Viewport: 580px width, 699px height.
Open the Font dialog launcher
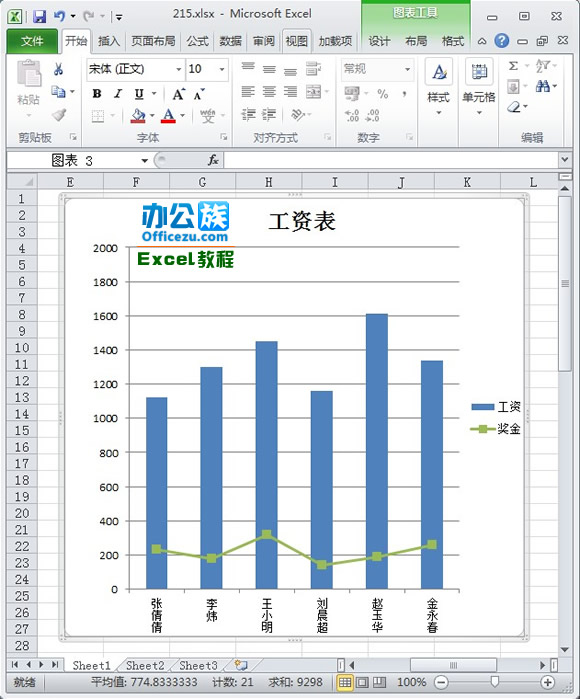[224, 137]
